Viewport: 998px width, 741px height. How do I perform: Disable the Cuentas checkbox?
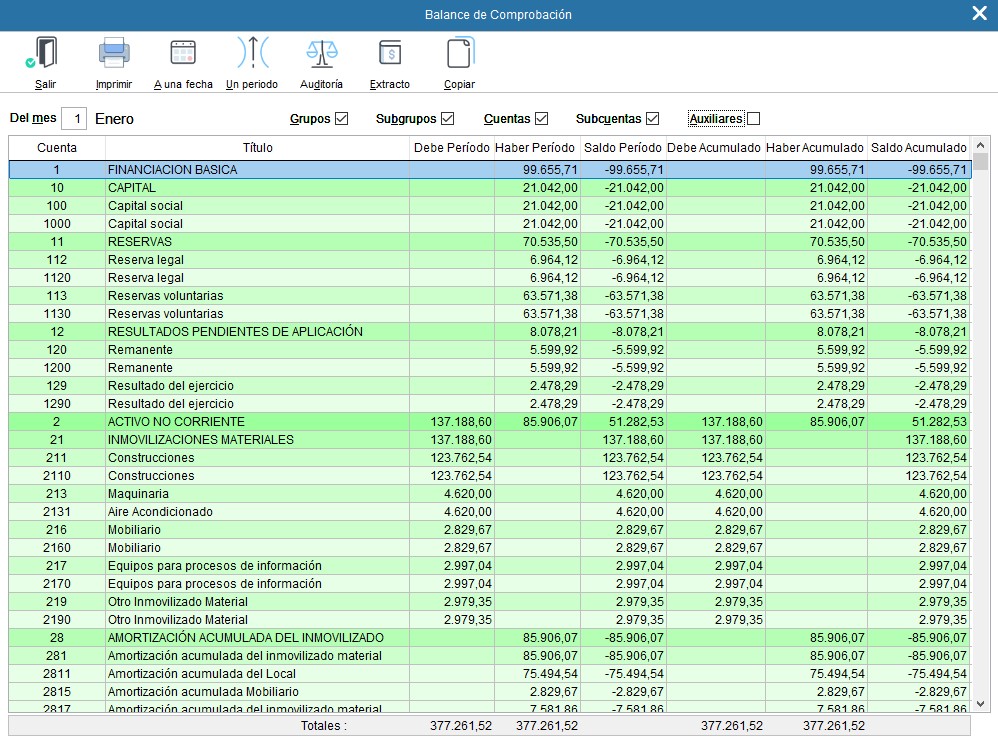tap(542, 119)
